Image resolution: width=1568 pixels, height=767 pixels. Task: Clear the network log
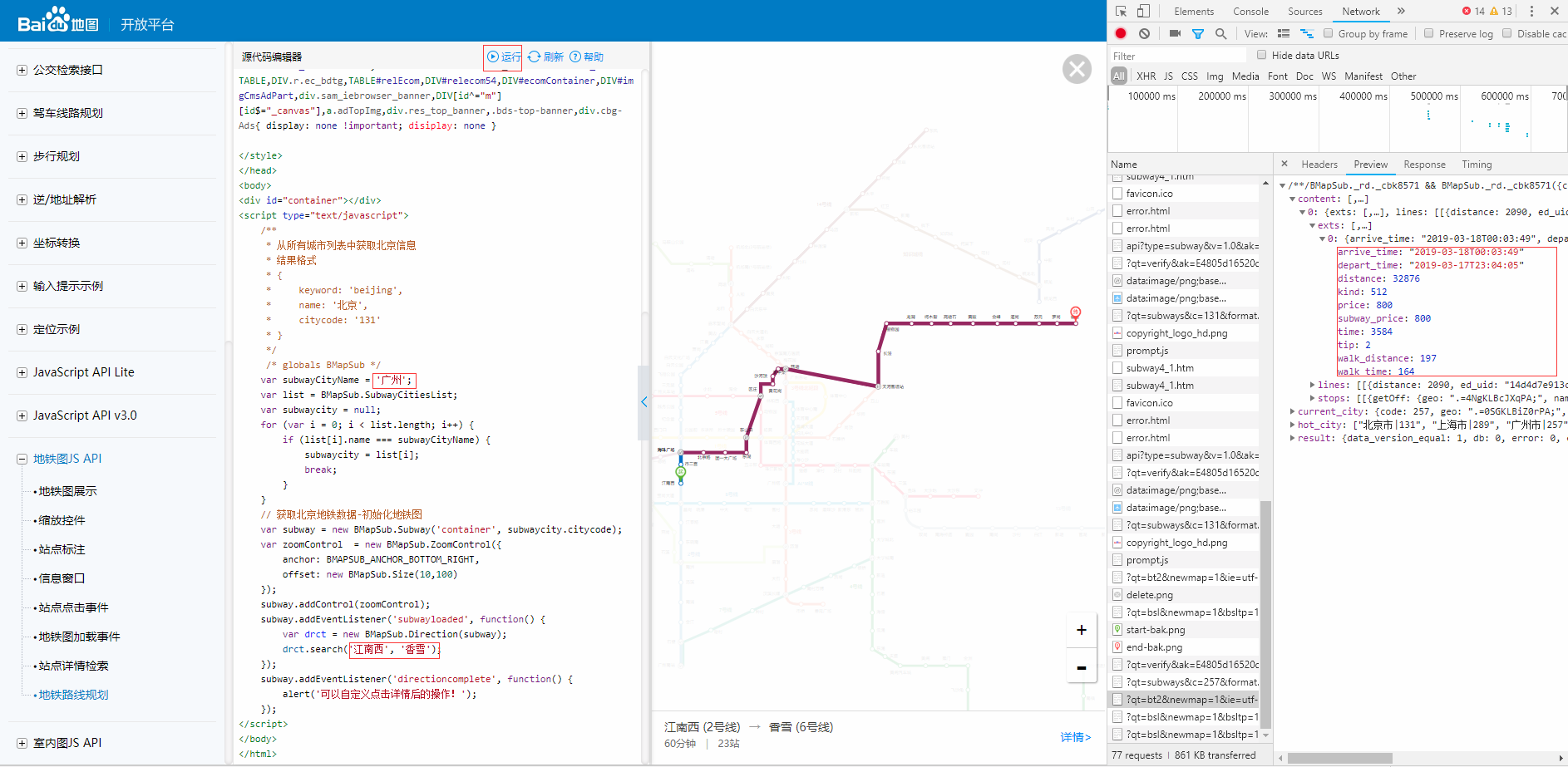click(1145, 33)
